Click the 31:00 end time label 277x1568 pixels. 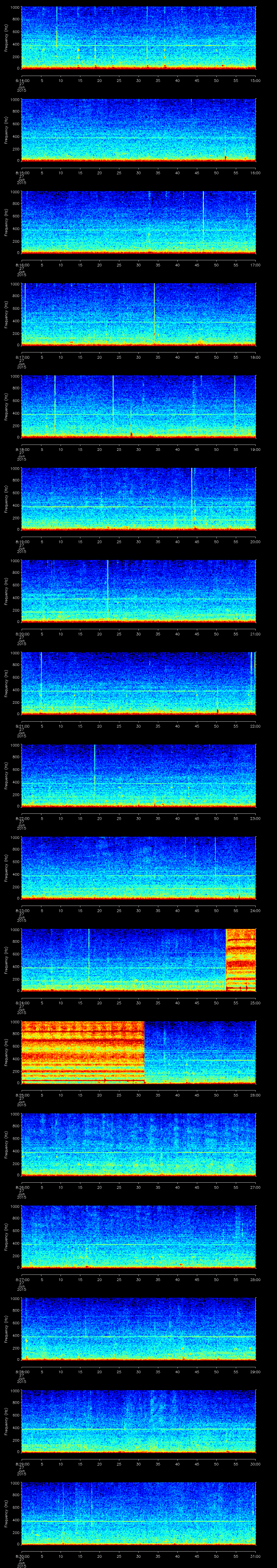click(x=255, y=1556)
